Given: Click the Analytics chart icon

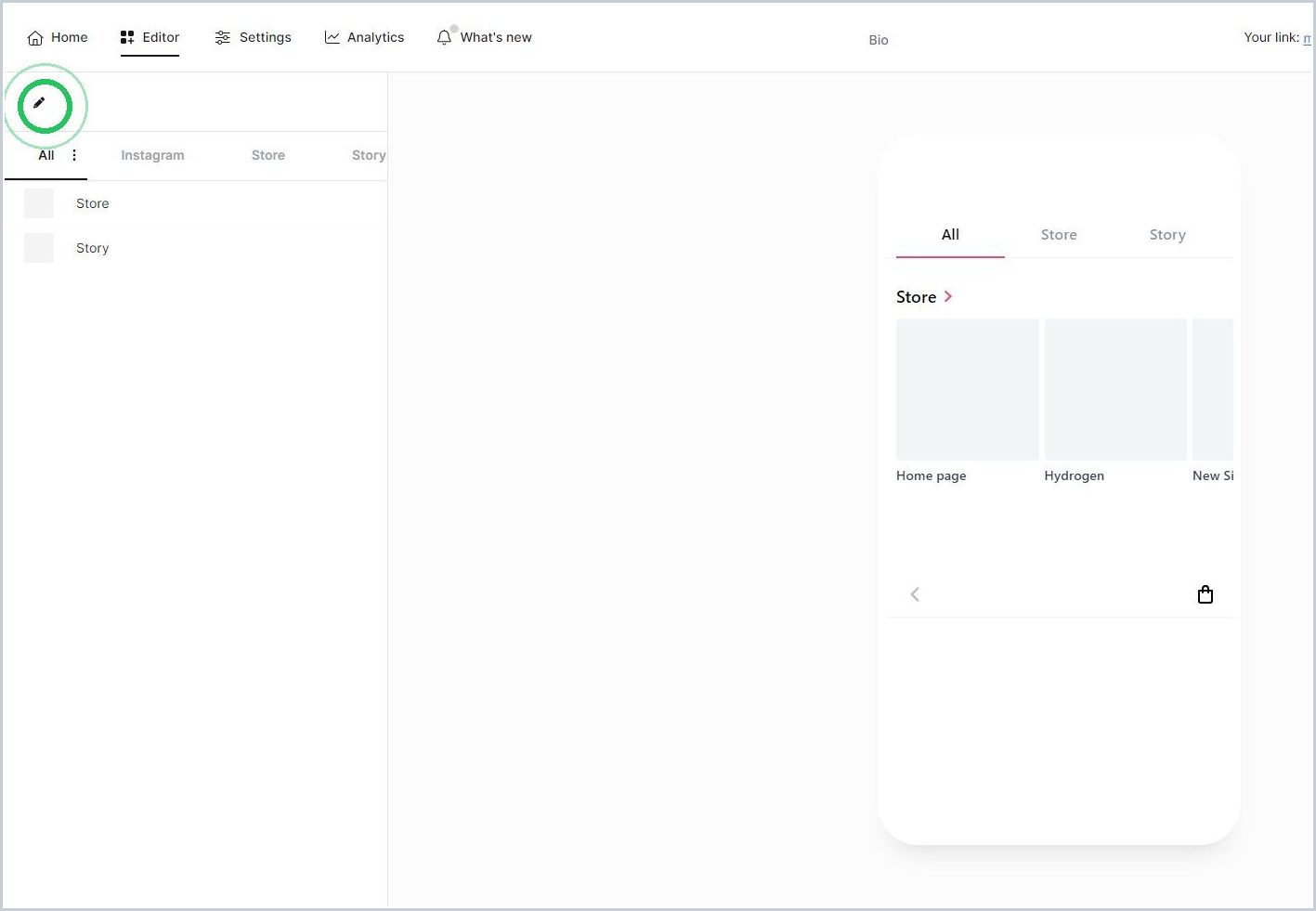Looking at the screenshot, I should (x=332, y=37).
